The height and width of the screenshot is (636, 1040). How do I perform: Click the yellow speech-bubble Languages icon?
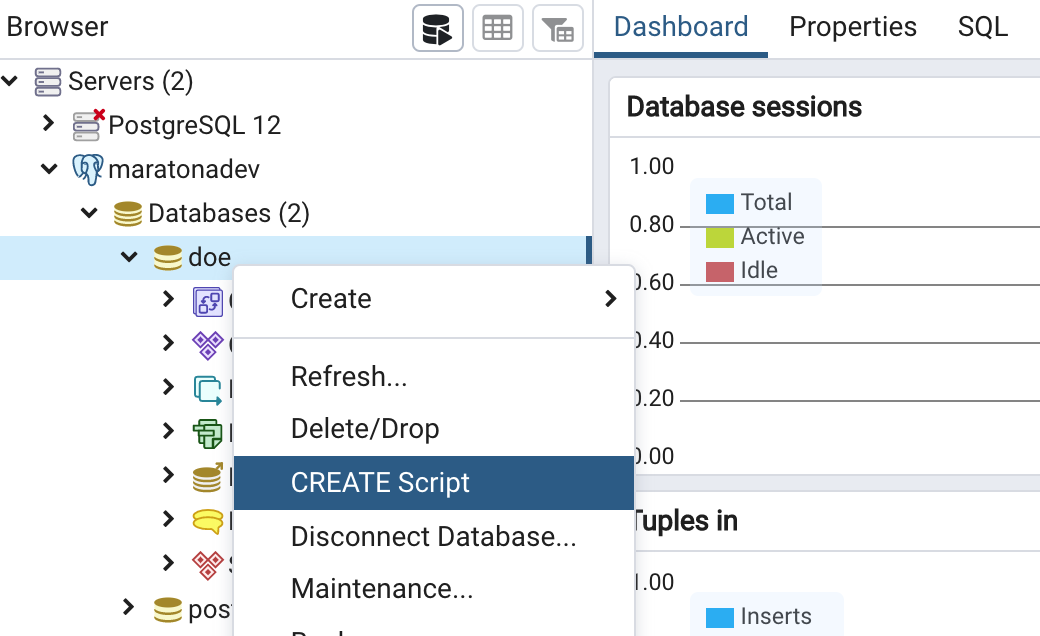click(207, 520)
